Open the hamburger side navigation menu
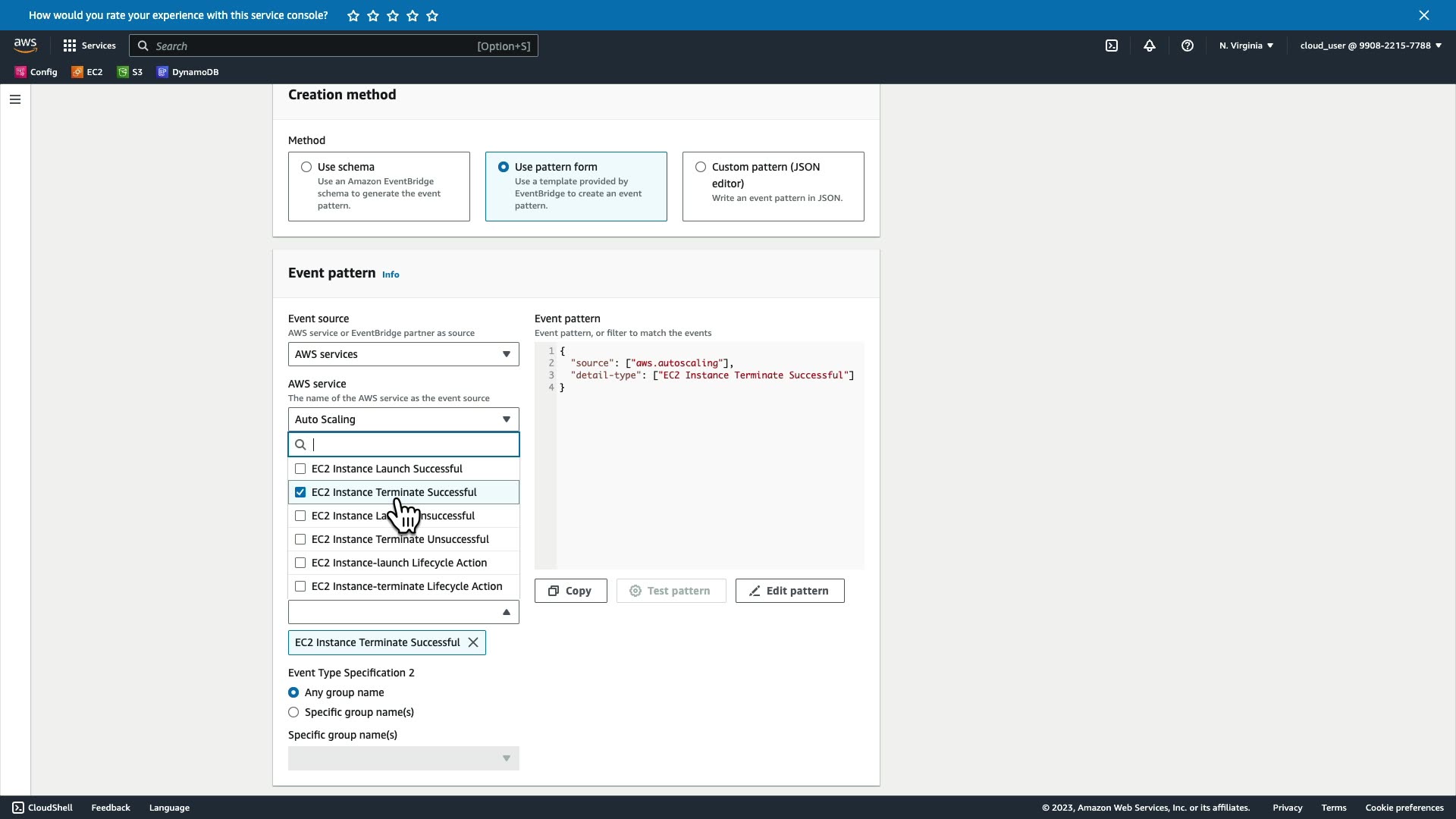Screen dimensions: 1456x819 tap(15, 99)
